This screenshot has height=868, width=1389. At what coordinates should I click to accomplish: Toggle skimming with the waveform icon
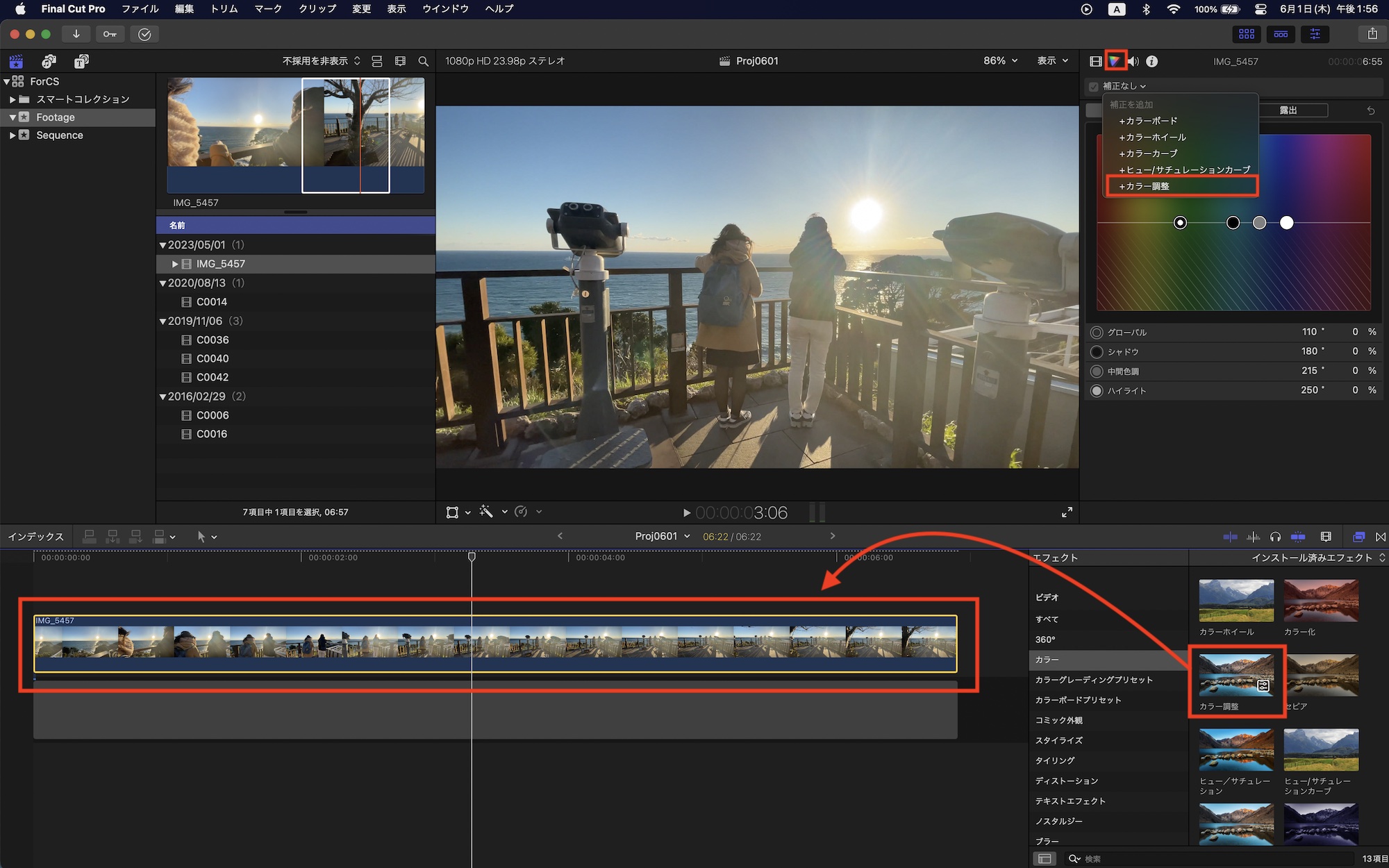(x=1254, y=537)
